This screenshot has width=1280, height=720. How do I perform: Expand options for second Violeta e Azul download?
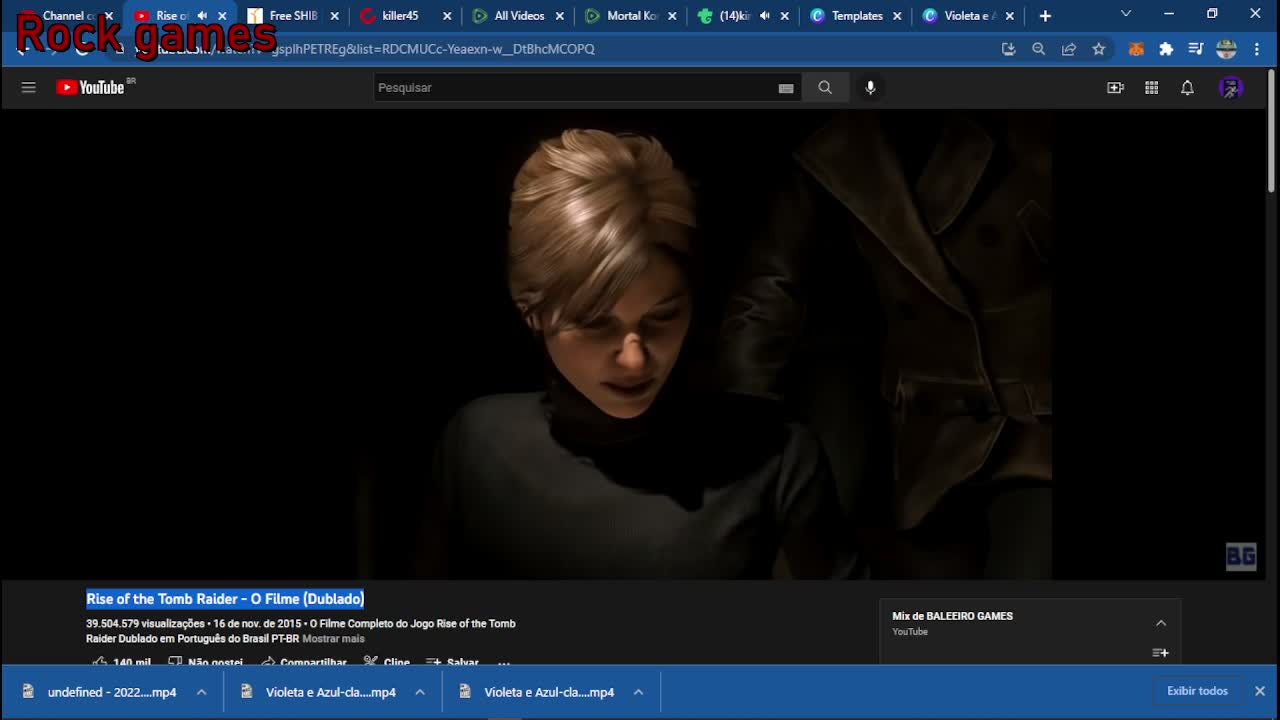click(x=638, y=692)
